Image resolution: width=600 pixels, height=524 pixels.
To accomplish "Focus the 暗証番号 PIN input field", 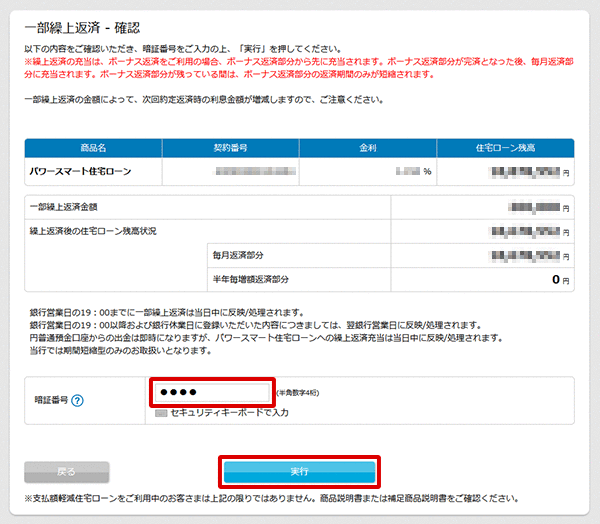I will 211,392.
